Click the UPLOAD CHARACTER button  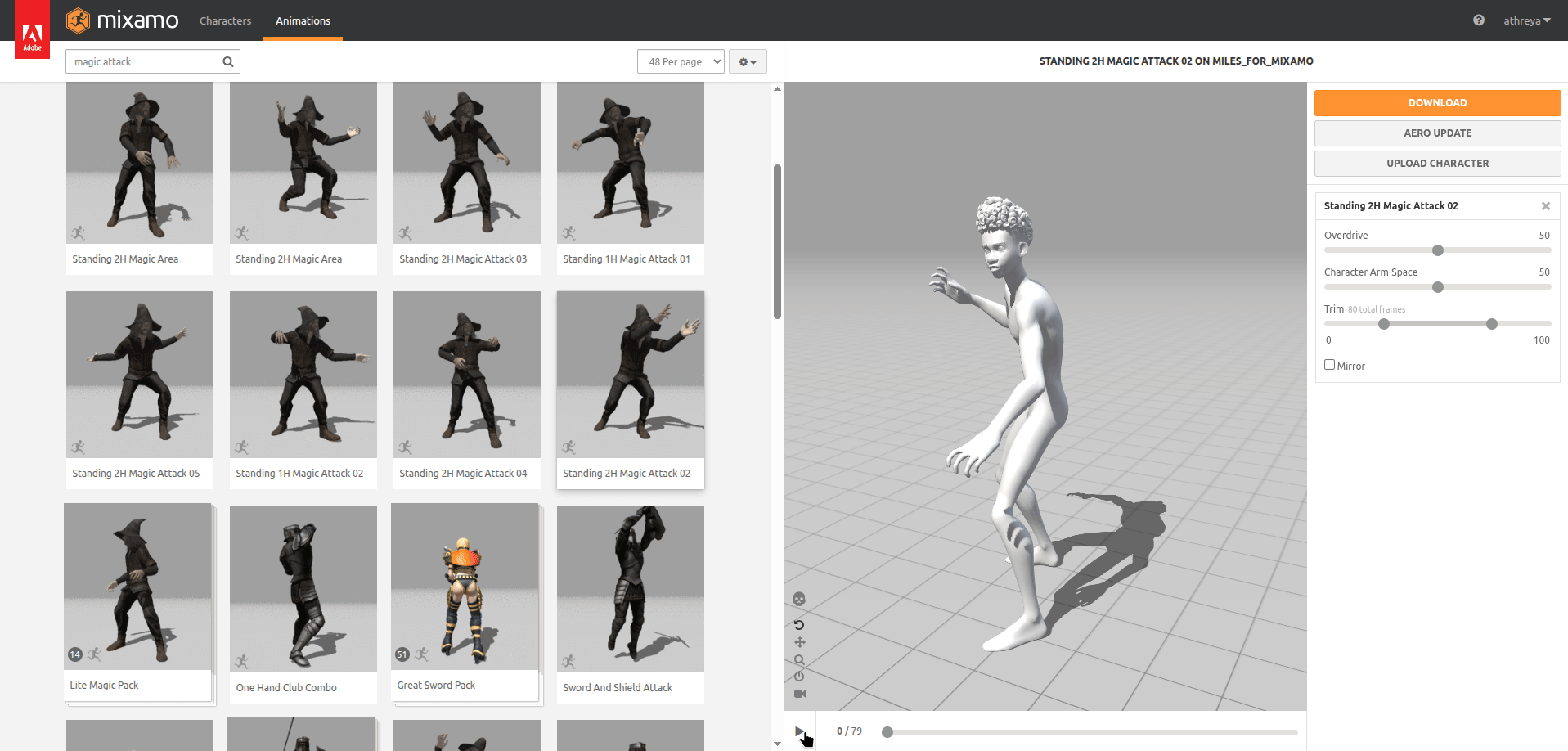1437,164
